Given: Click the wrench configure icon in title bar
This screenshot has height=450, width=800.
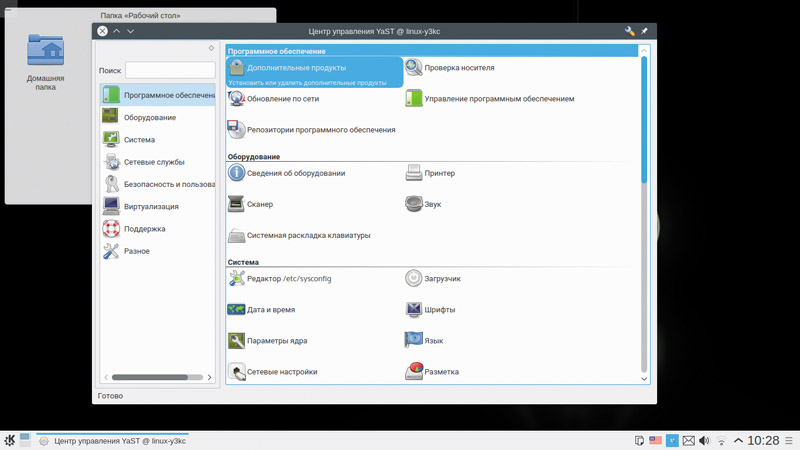Looking at the screenshot, I should [630, 31].
